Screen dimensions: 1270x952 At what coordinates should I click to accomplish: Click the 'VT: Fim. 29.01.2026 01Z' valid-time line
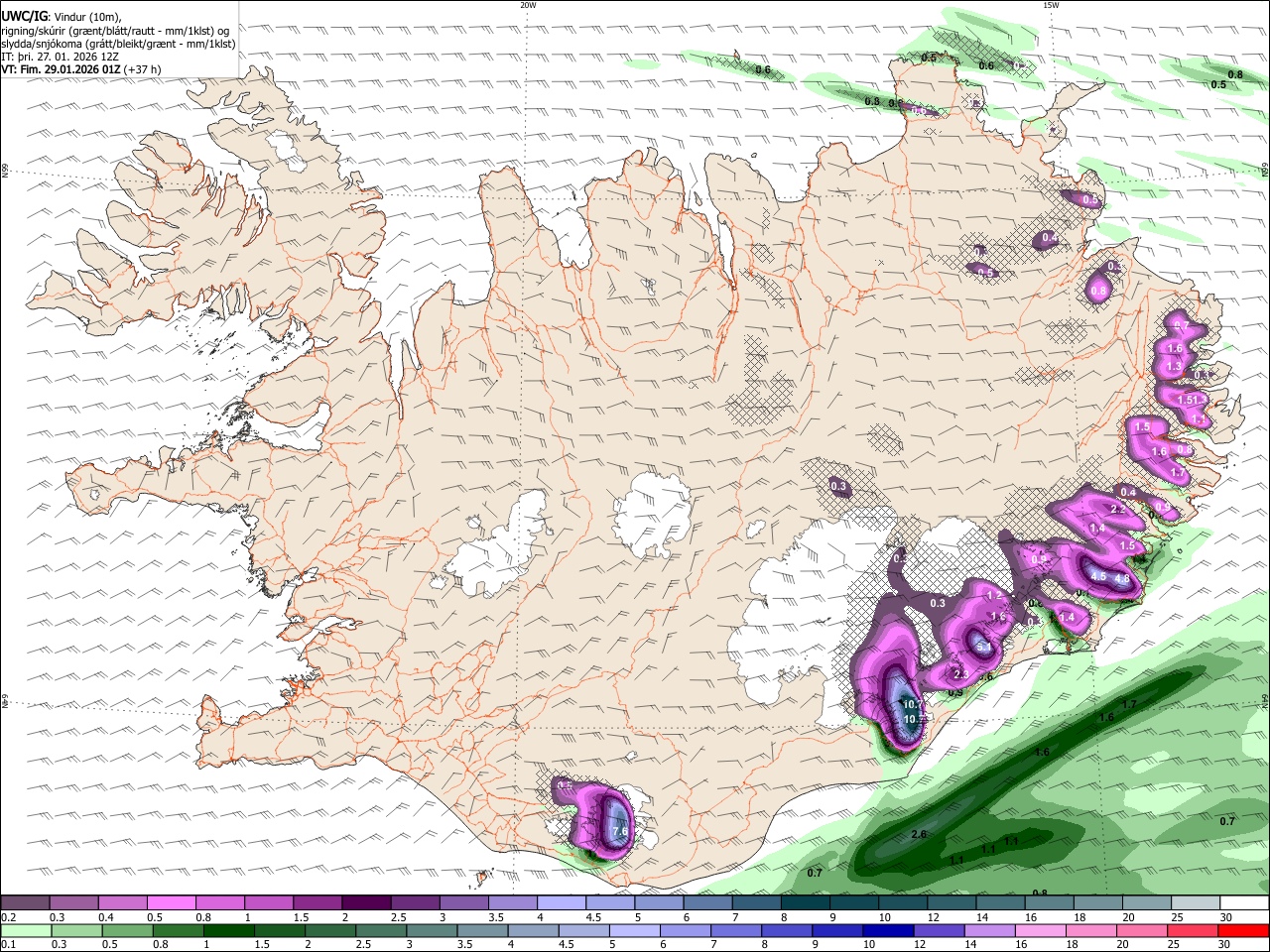[62, 69]
